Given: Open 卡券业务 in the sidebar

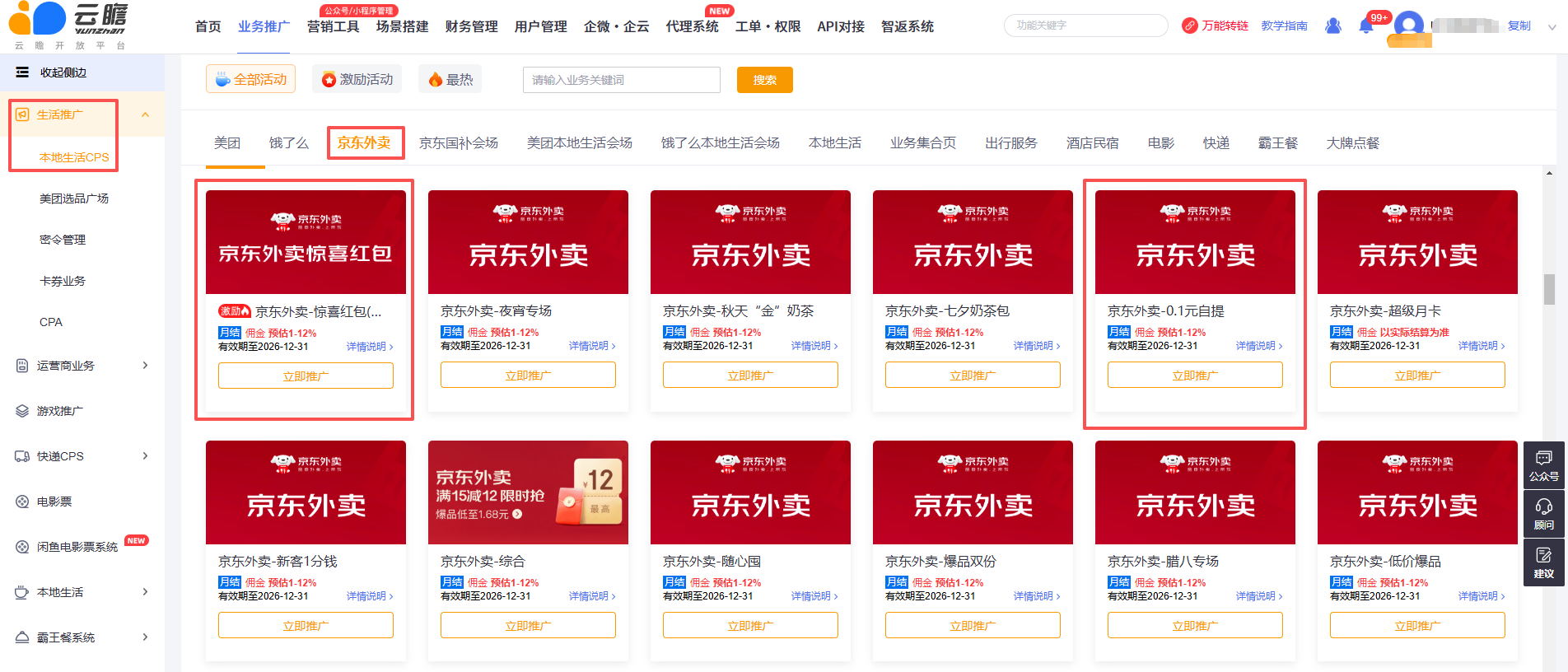Looking at the screenshot, I should pyautogui.click(x=63, y=281).
